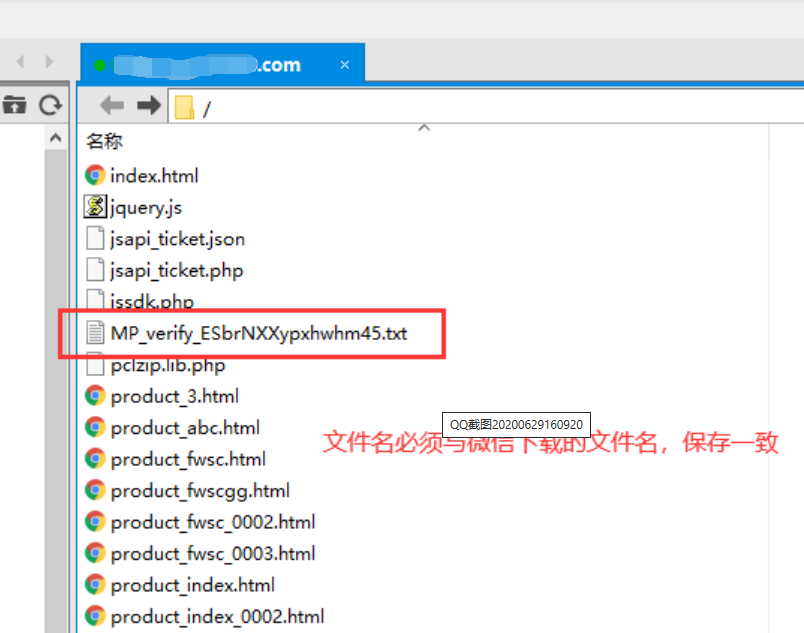
Task: Click the back arrow in path bar
Action: point(112,106)
